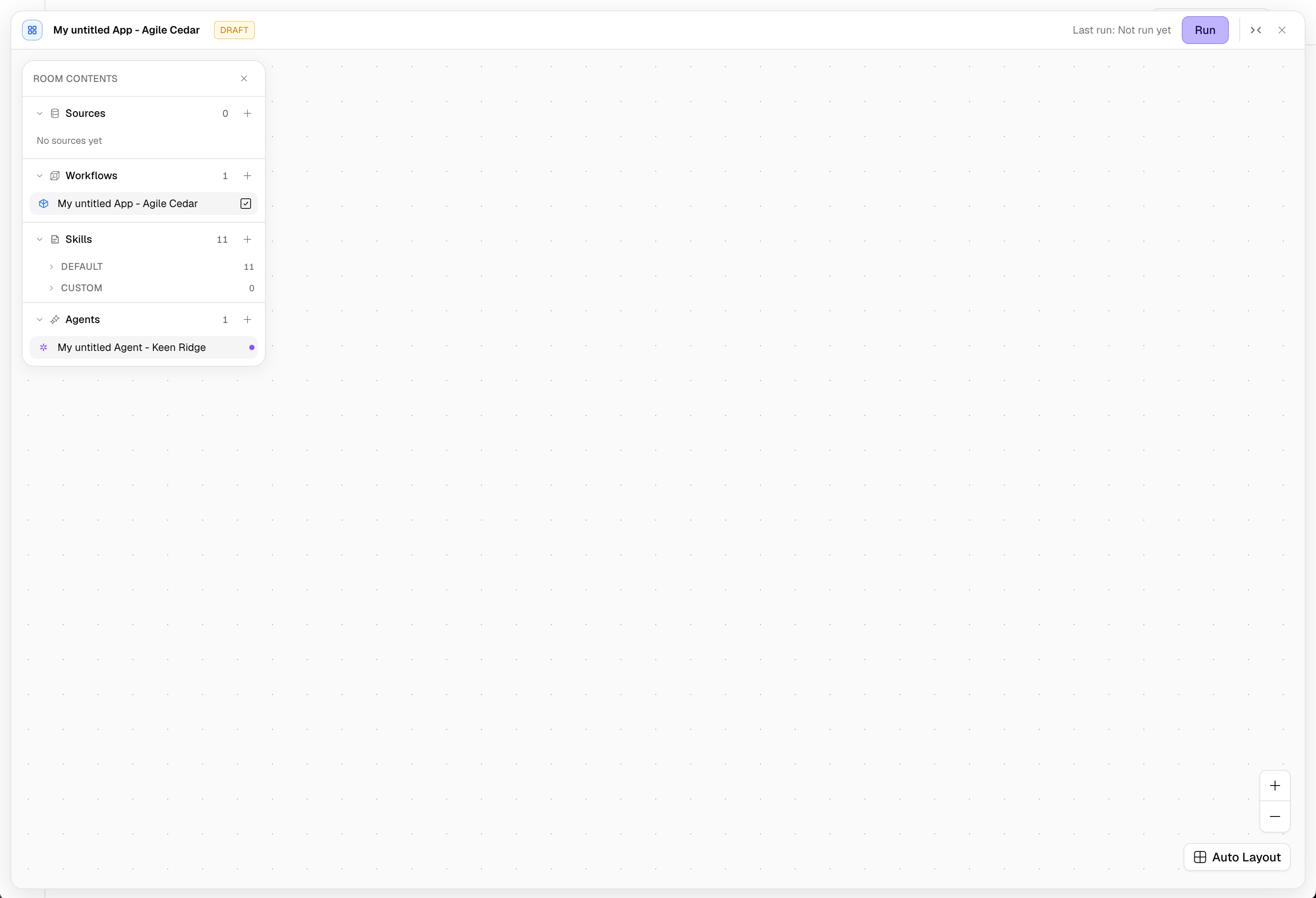Click the No sources yet message
This screenshot has width=1316, height=898.
[69, 140]
